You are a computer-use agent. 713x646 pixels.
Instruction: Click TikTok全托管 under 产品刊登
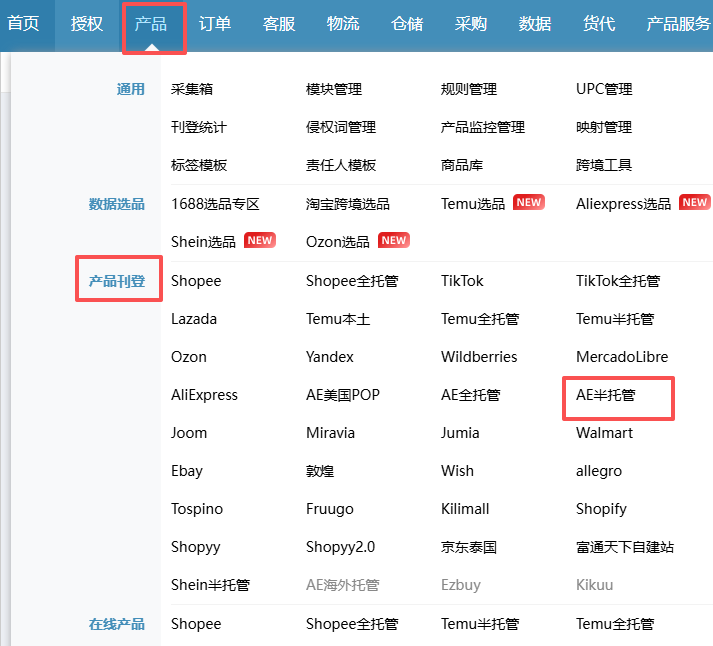(617, 281)
